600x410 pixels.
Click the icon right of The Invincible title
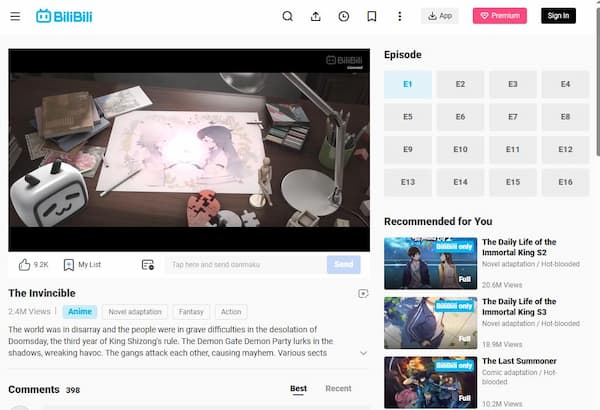coord(363,294)
